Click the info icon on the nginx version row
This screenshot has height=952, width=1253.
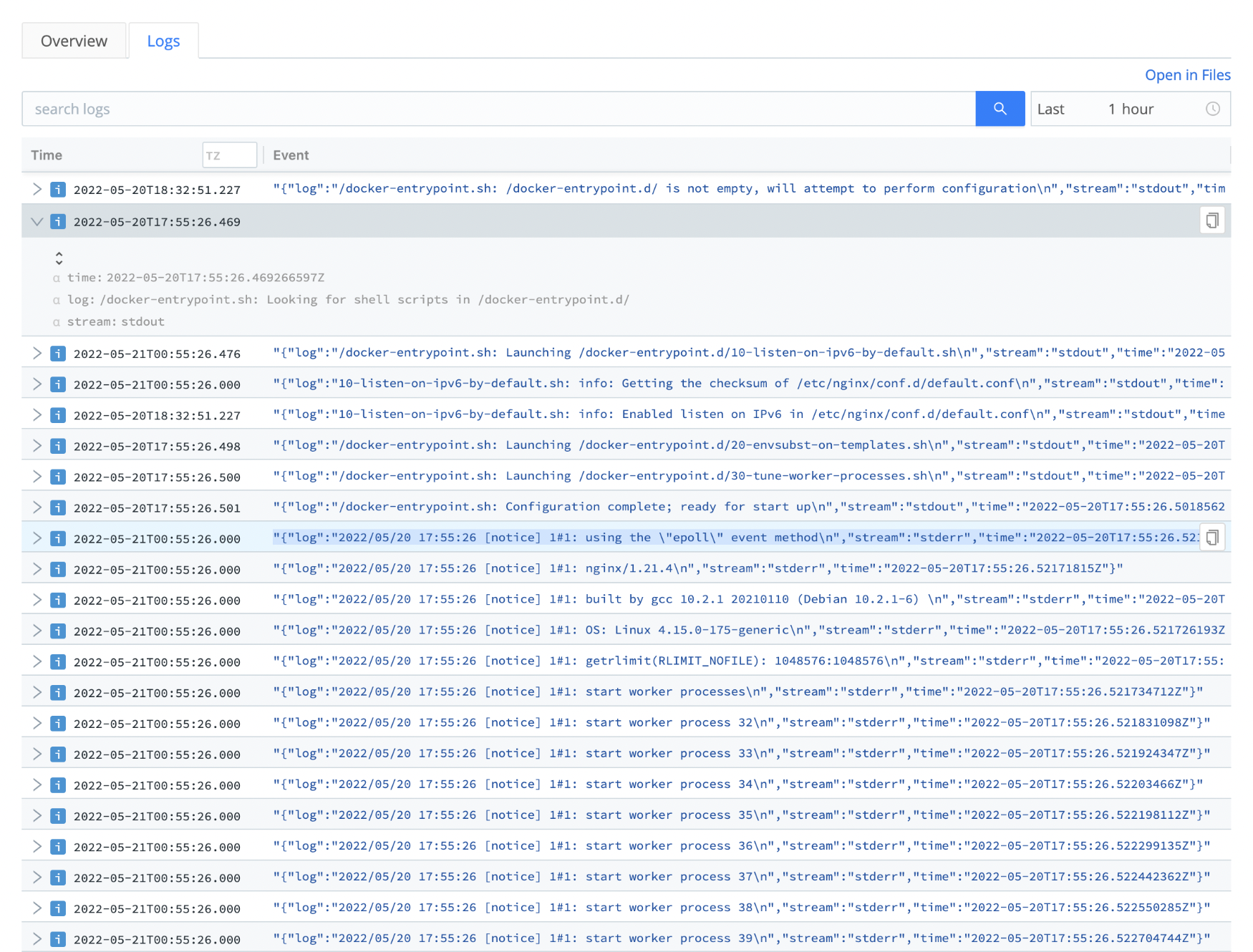coord(57,568)
